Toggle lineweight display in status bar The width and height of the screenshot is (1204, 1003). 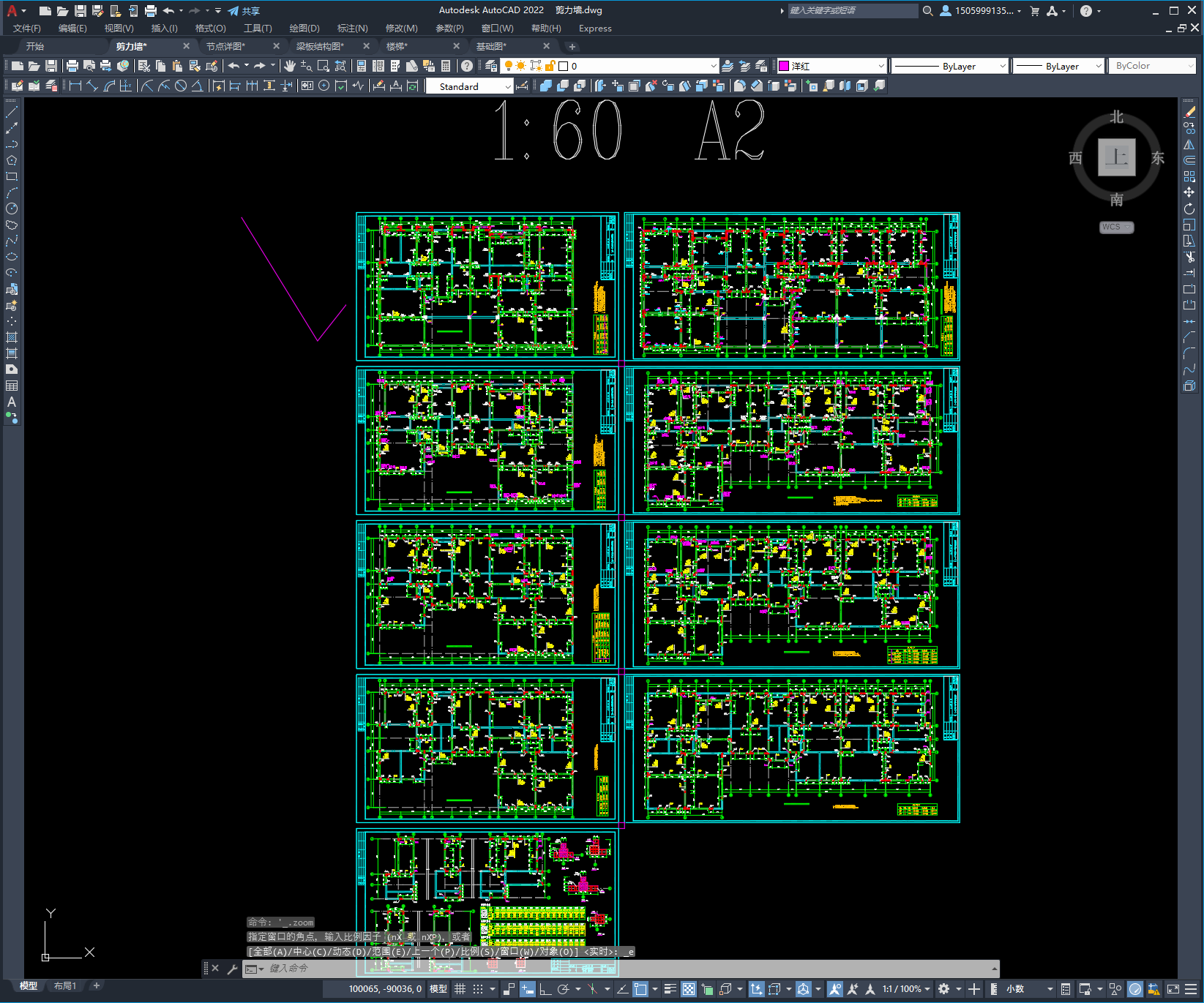click(x=670, y=989)
